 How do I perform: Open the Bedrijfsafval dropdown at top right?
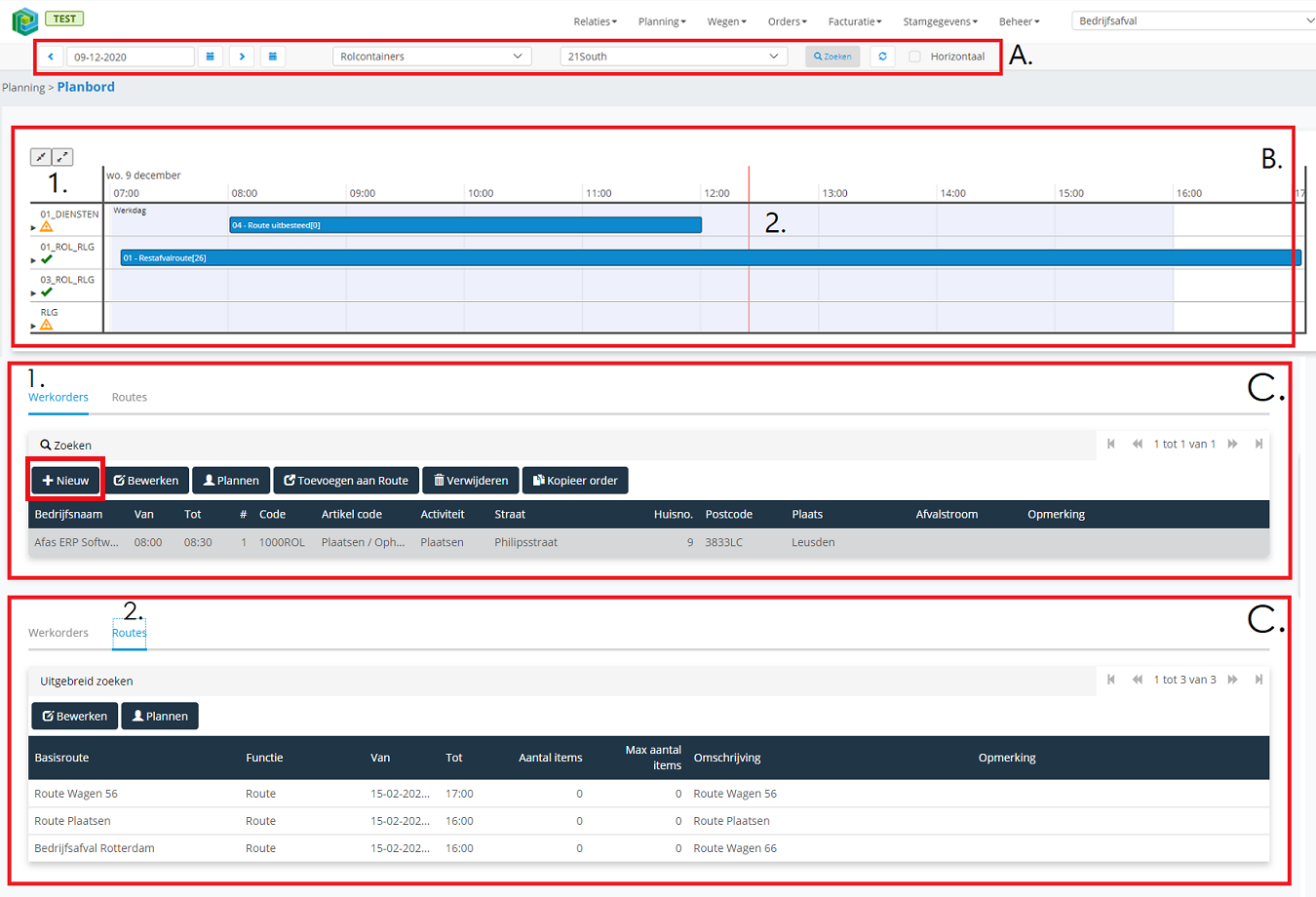click(x=1194, y=20)
